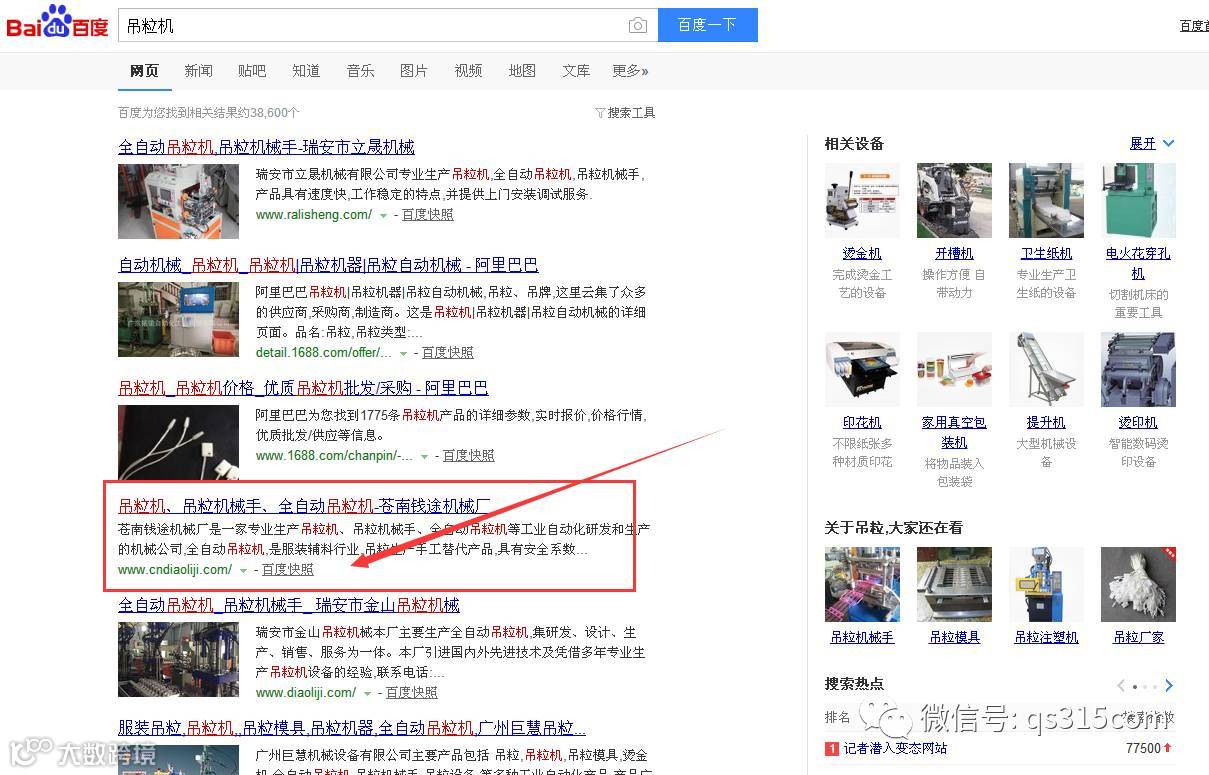The width and height of the screenshot is (1209, 775).
Task: Switch to the 文库 tab
Action: coord(576,71)
